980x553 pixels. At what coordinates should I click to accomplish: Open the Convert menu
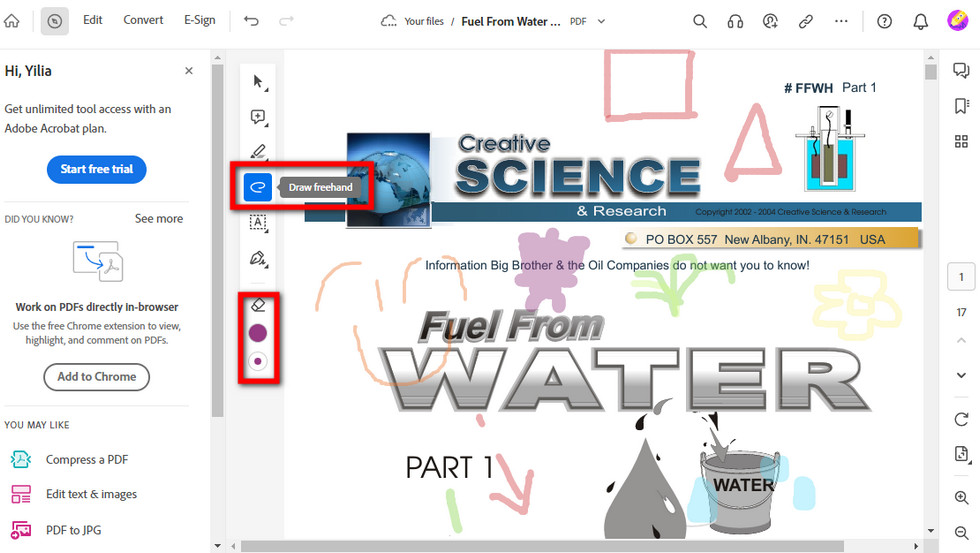click(x=143, y=20)
